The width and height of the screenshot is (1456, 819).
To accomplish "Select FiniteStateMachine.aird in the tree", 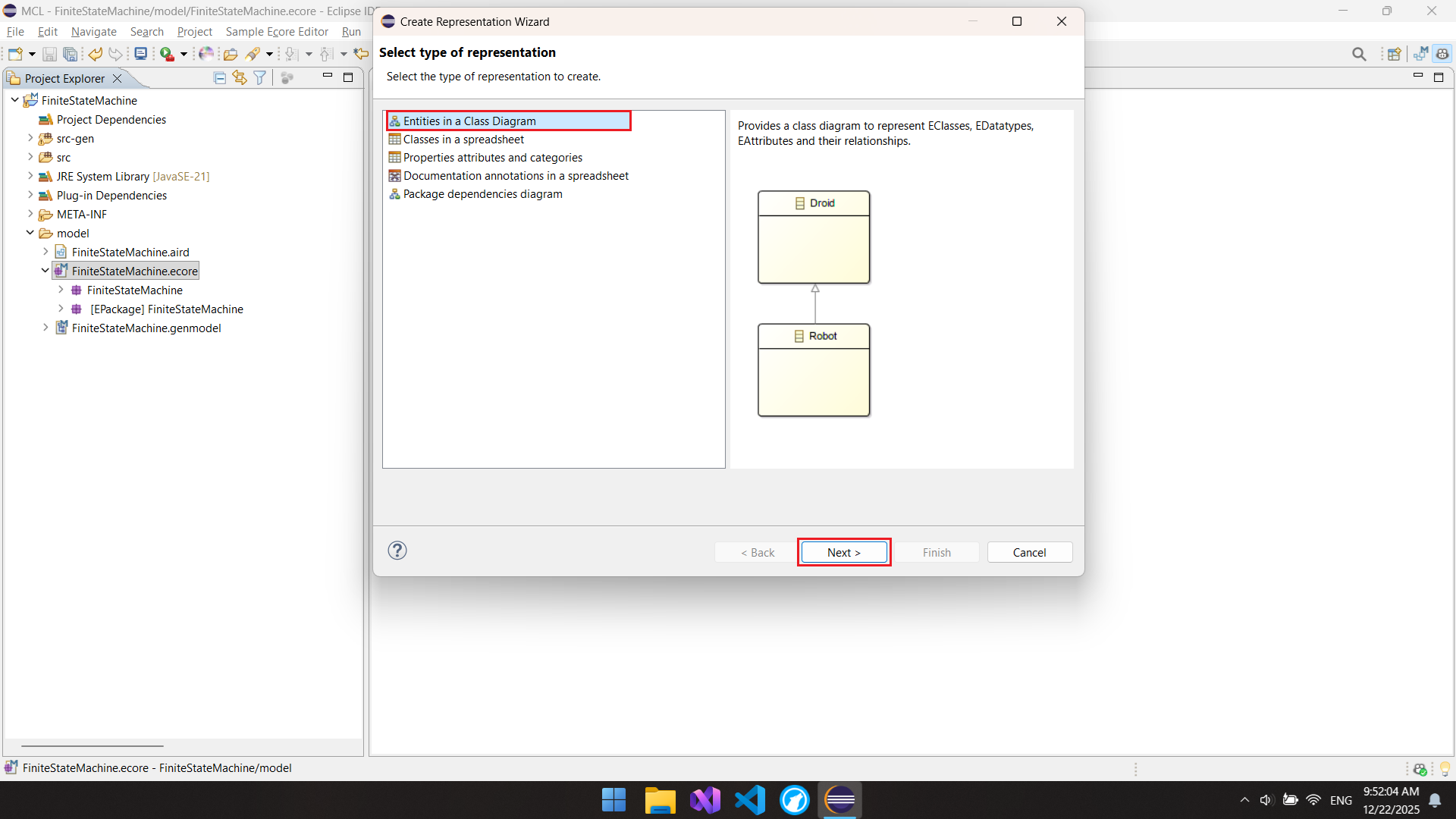I will [130, 252].
